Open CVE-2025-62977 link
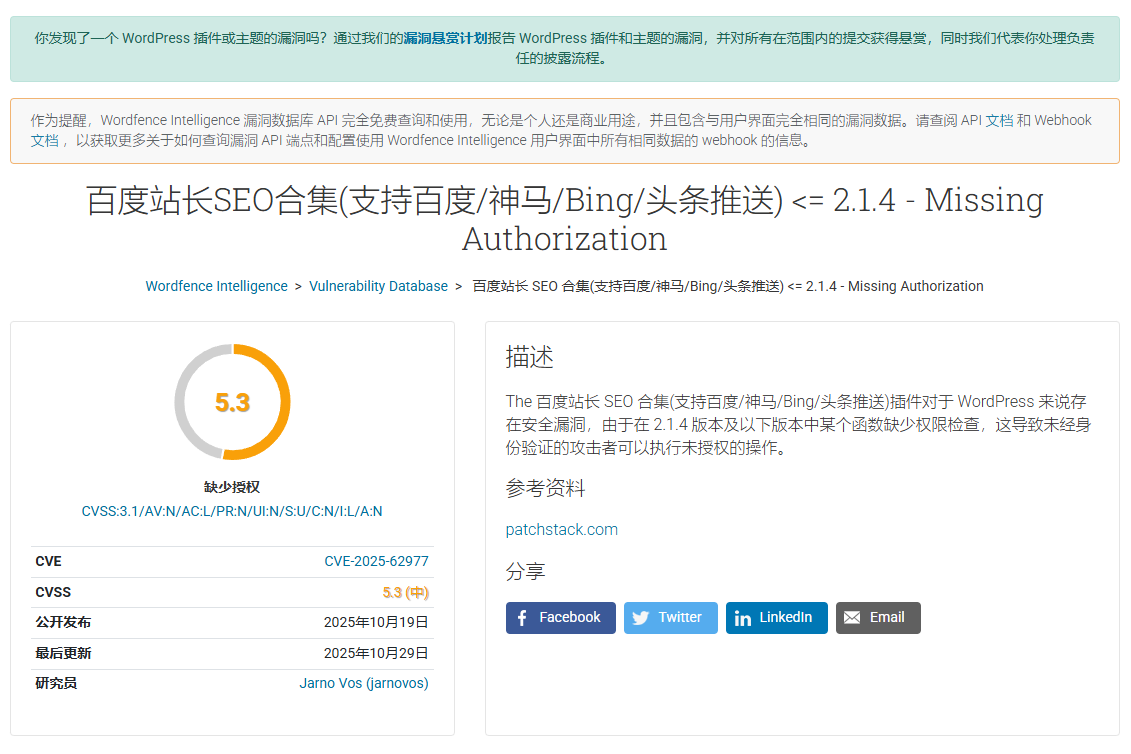 pos(377,561)
